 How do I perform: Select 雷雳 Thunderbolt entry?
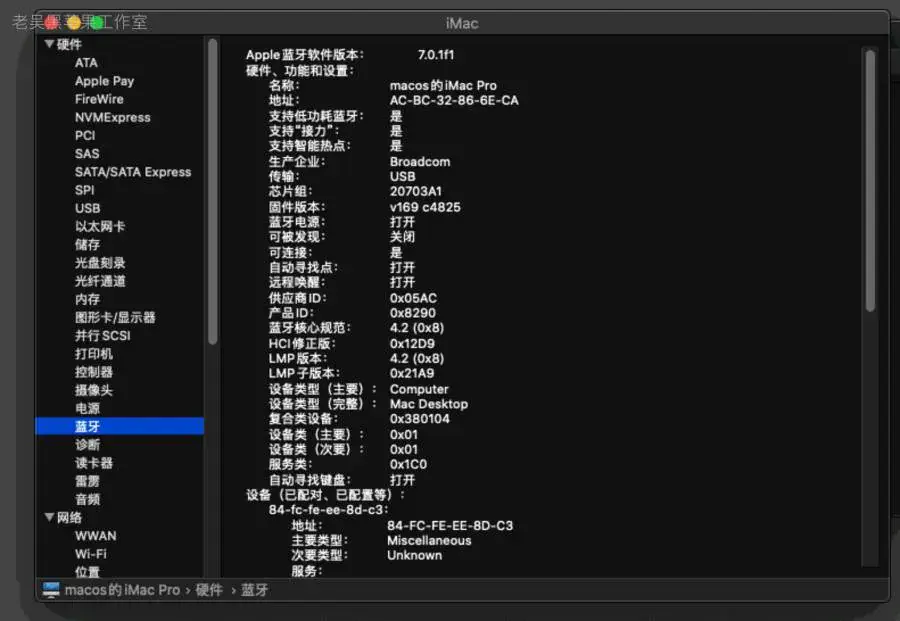87,481
